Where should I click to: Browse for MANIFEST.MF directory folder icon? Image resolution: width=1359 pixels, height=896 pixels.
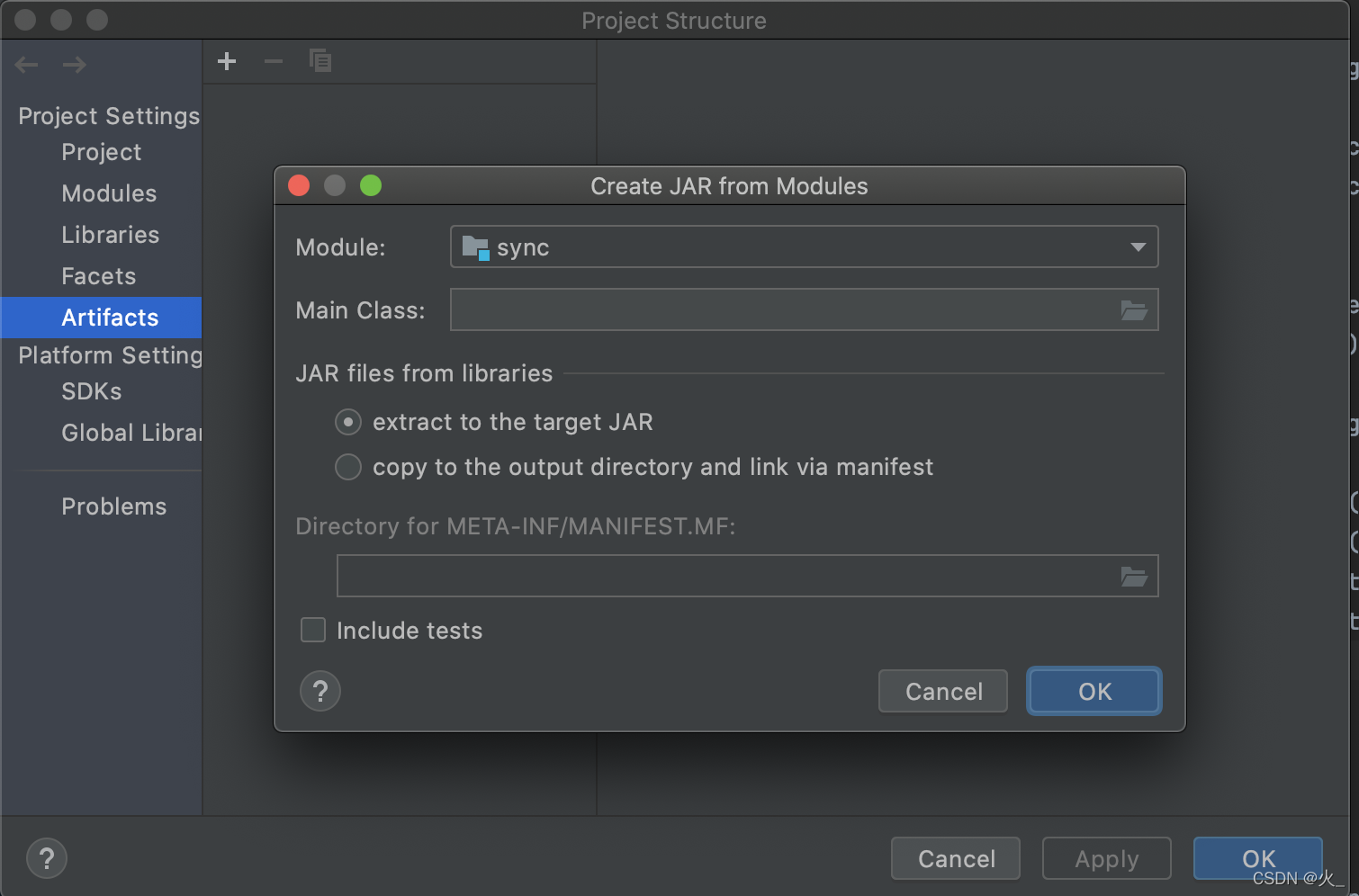(1134, 577)
